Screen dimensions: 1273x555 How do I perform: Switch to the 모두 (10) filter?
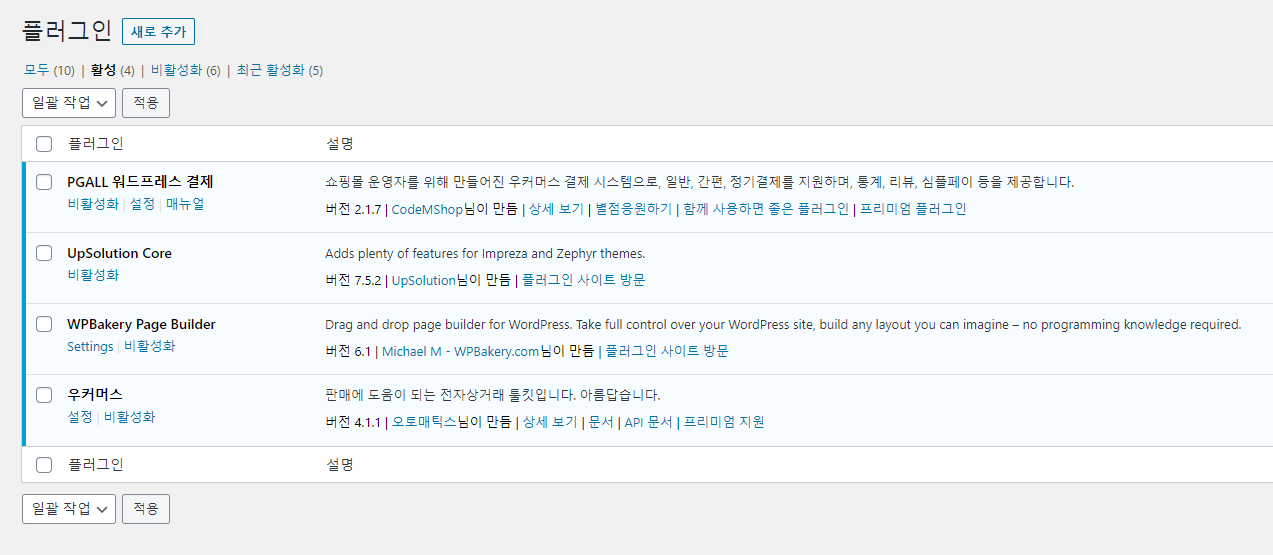coord(49,70)
